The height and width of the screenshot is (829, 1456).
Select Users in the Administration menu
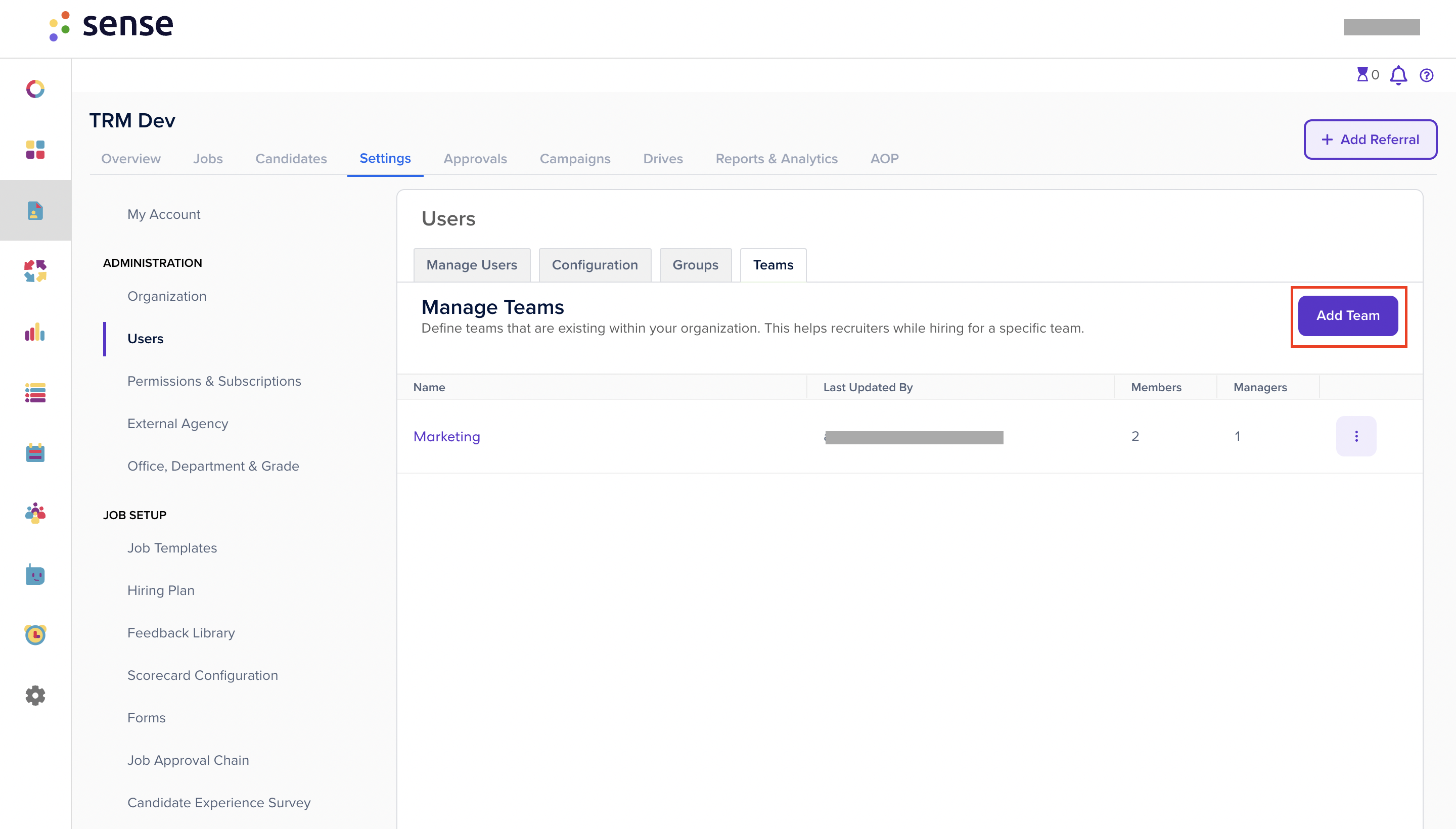pos(145,339)
